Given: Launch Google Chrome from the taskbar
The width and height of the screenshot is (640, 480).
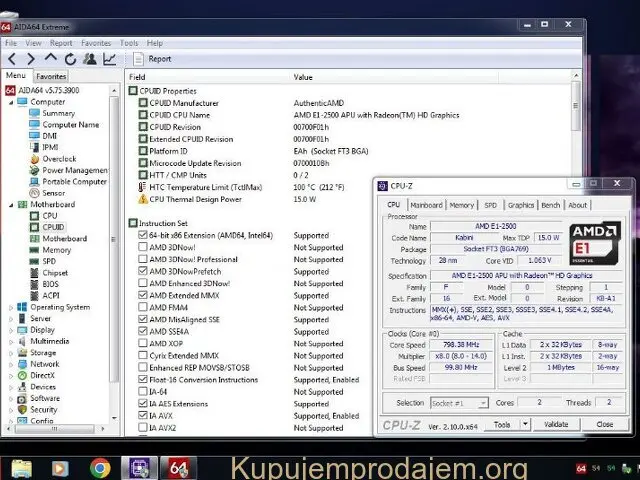Looking at the screenshot, I should pos(100,467).
